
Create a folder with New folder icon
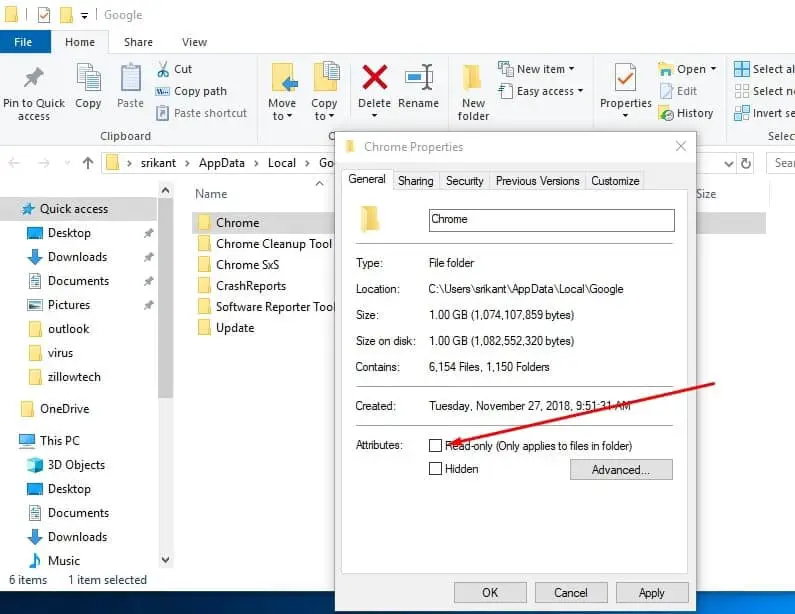click(473, 78)
